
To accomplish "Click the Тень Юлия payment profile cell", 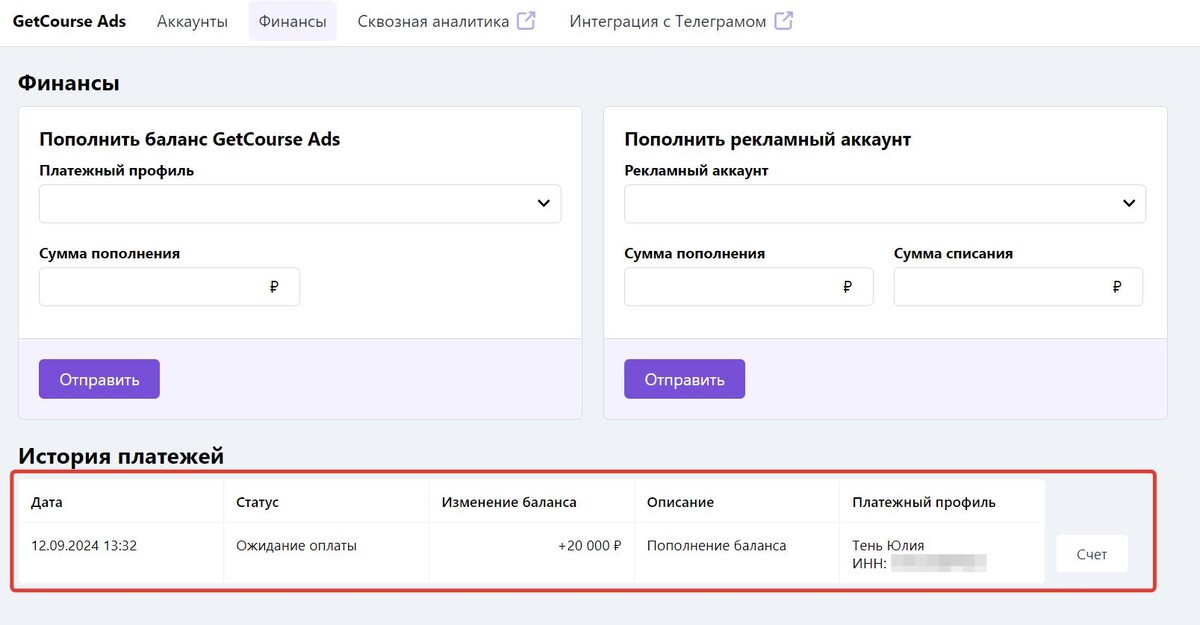I will tap(942, 553).
